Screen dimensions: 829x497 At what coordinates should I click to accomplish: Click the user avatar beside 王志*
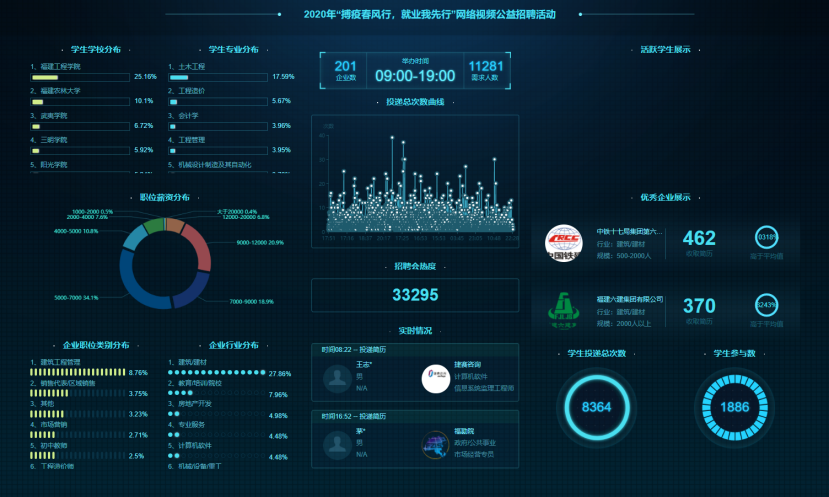[x=335, y=377]
